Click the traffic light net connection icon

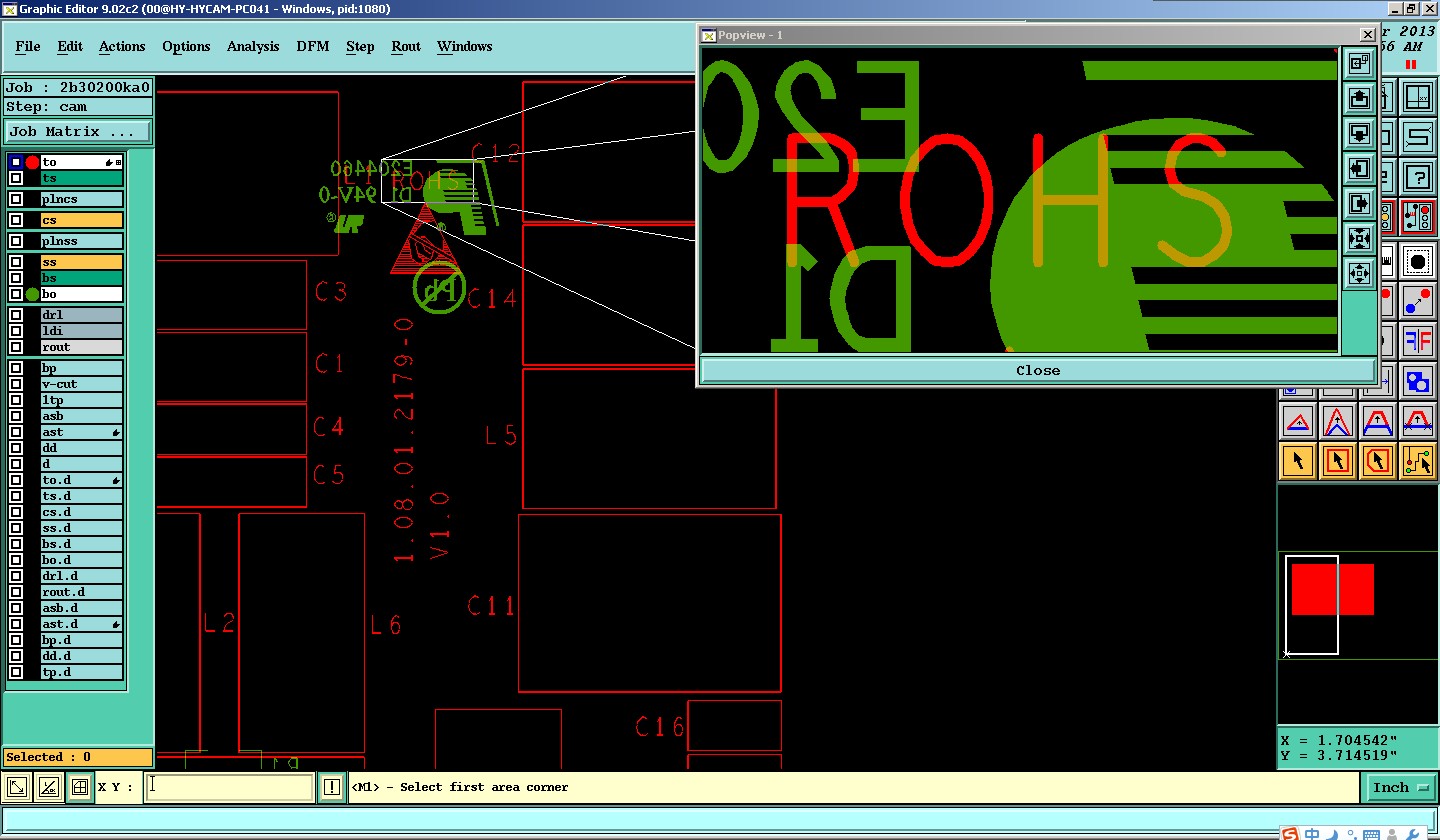1418,217
